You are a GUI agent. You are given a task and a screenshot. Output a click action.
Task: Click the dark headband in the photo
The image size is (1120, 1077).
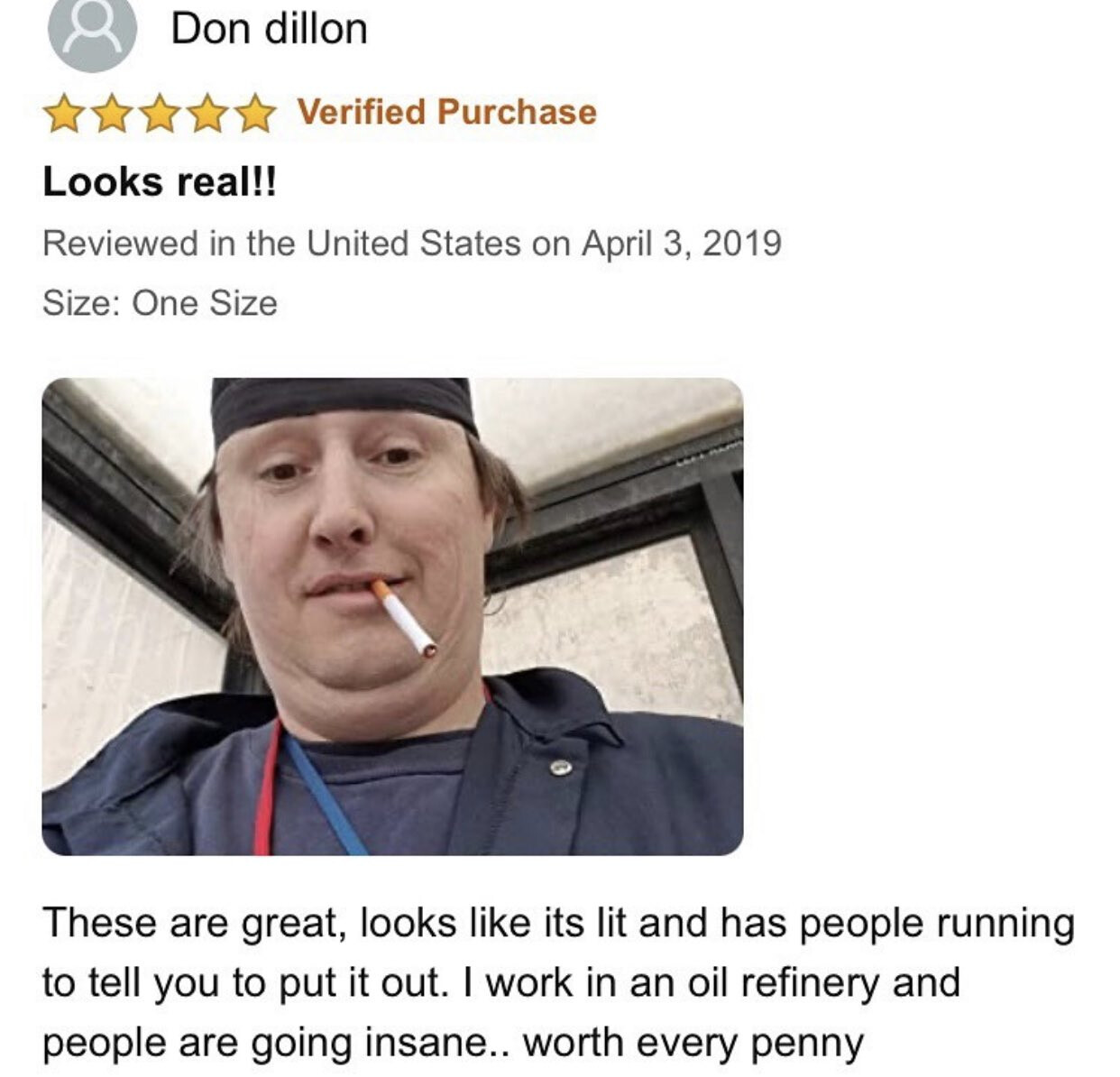point(344,407)
